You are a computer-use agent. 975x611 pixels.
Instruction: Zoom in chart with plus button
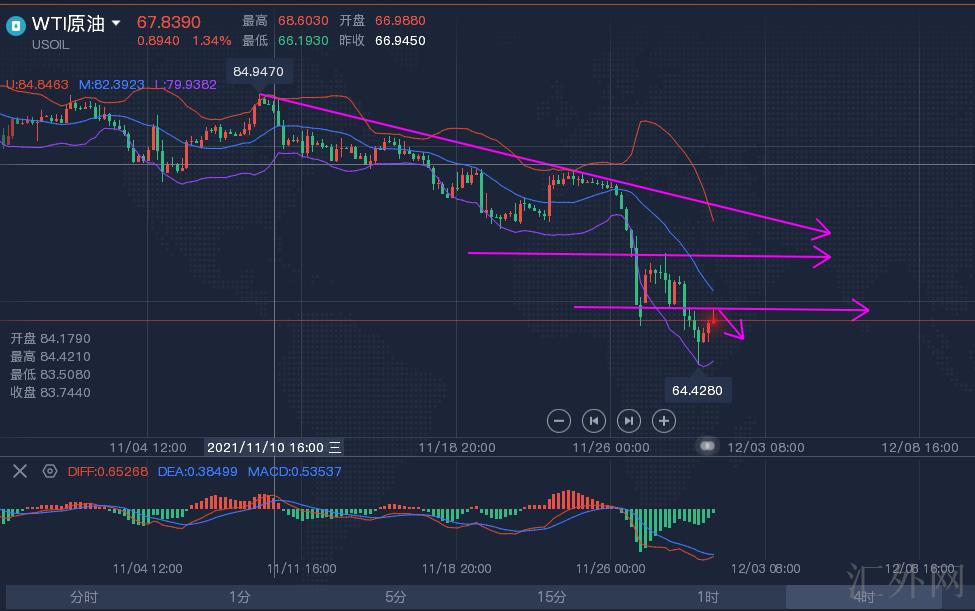pos(663,421)
